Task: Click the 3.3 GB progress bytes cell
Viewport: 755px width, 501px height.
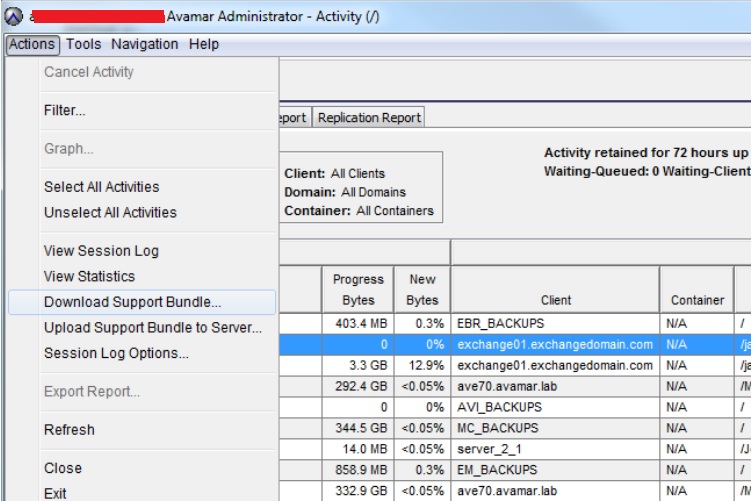Action: [358, 366]
